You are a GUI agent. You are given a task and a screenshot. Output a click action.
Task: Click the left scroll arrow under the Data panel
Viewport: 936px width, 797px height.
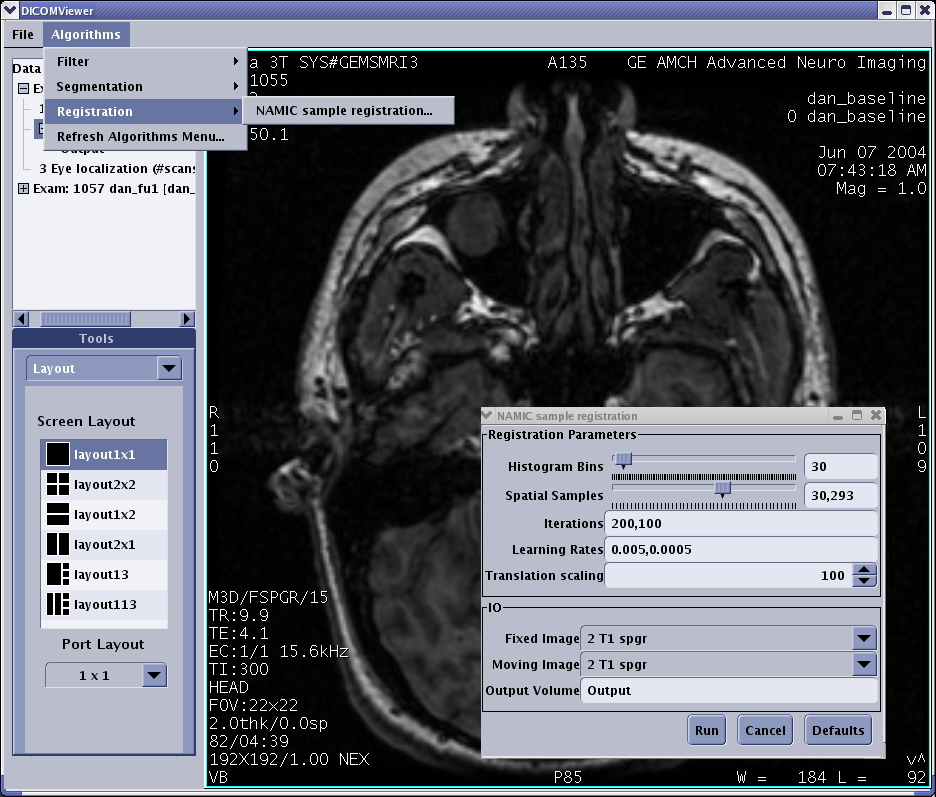(x=20, y=318)
